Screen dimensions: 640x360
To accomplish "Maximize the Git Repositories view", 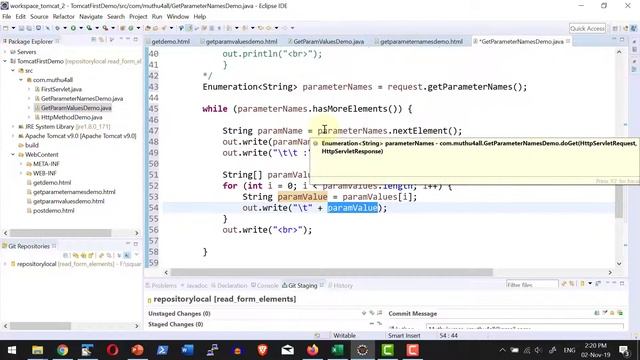I will coord(136,244).
